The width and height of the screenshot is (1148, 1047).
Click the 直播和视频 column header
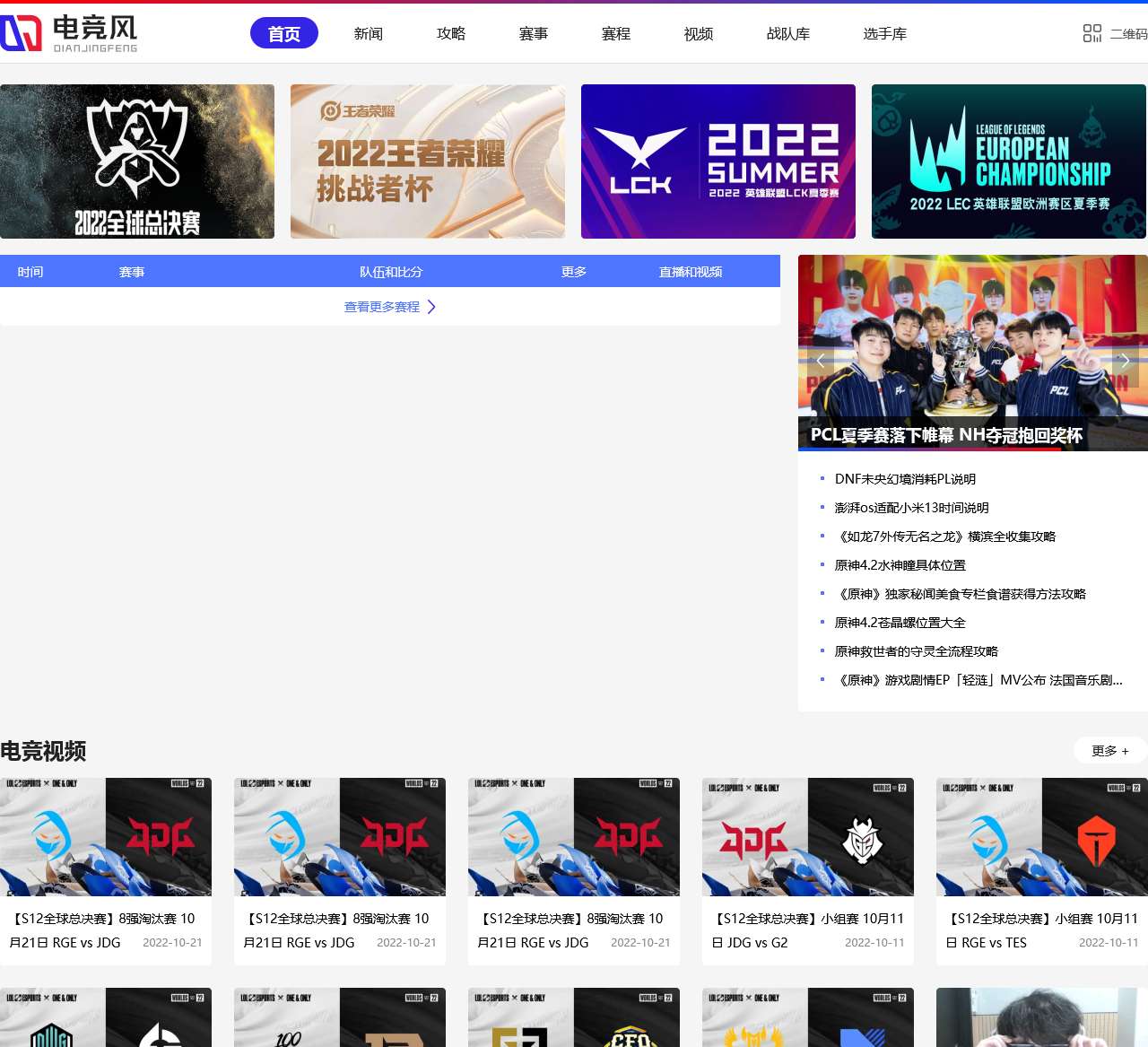691,272
